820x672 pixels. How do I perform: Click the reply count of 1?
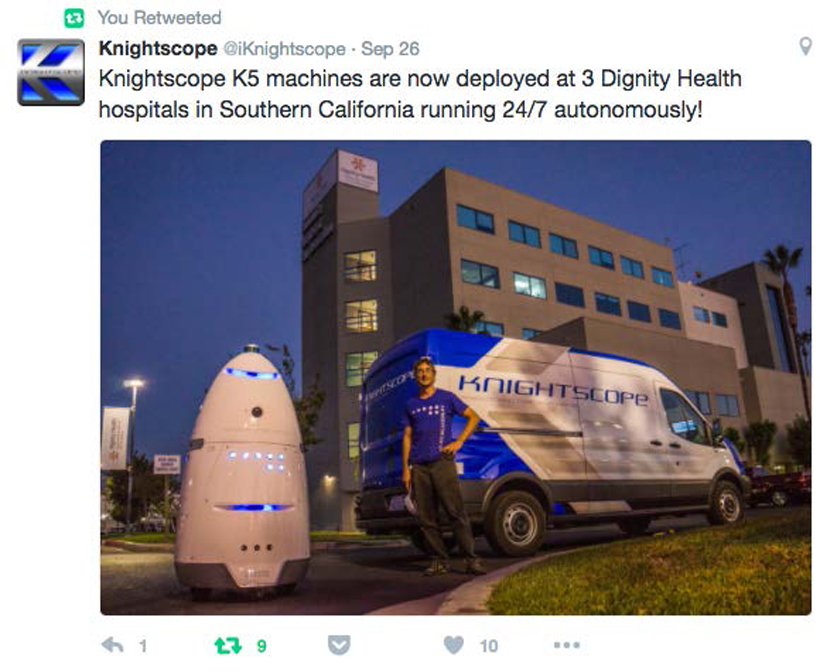coord(143,646)
